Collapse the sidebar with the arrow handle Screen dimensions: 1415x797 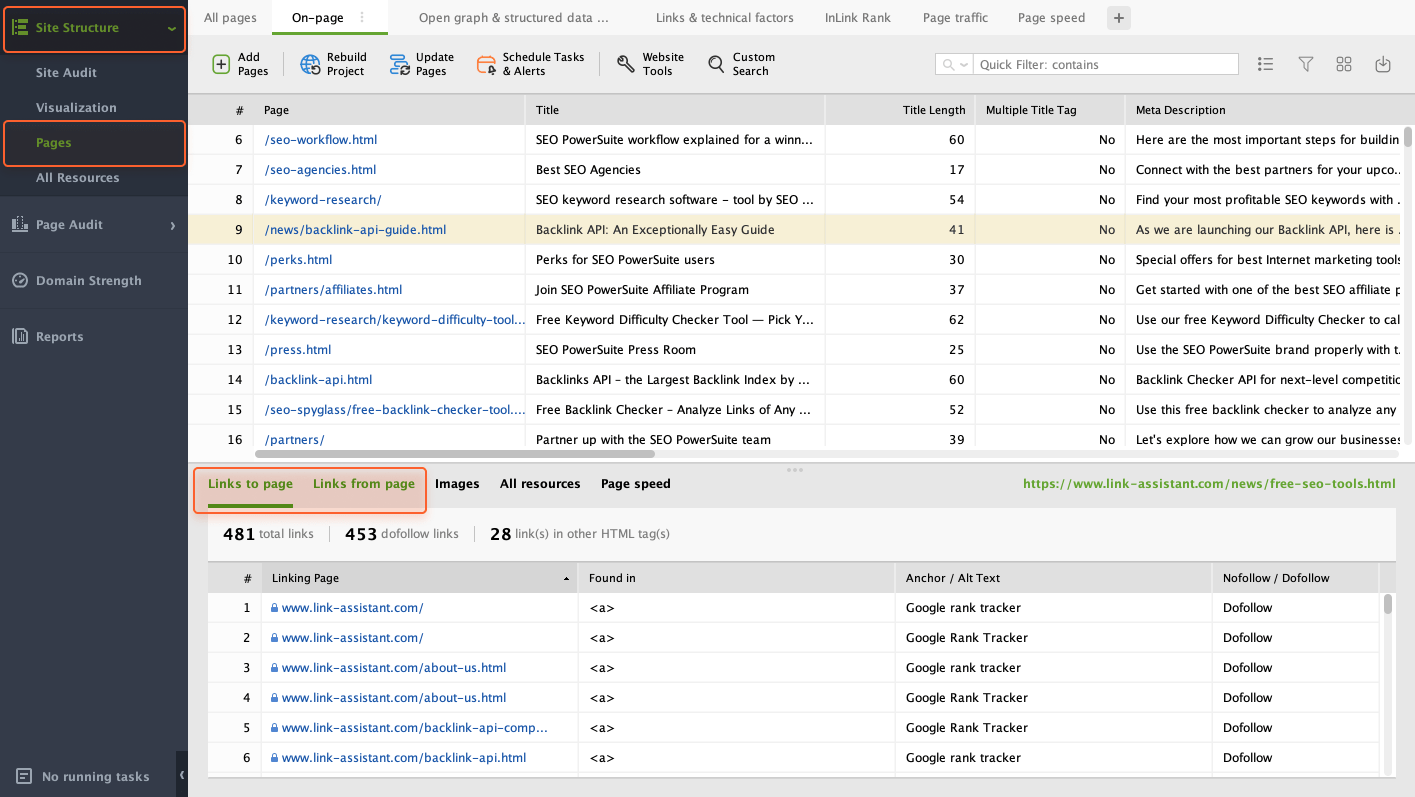(182, 775)
